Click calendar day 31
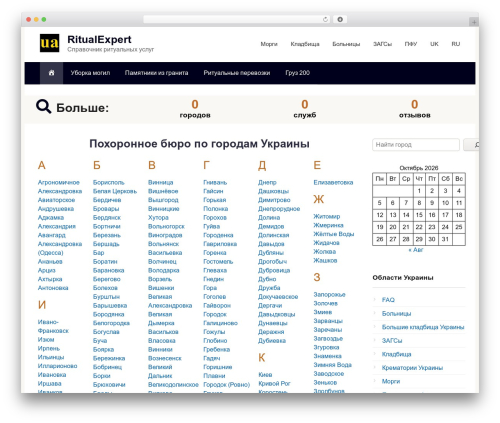The image size is (500, 423). [445, 239]
